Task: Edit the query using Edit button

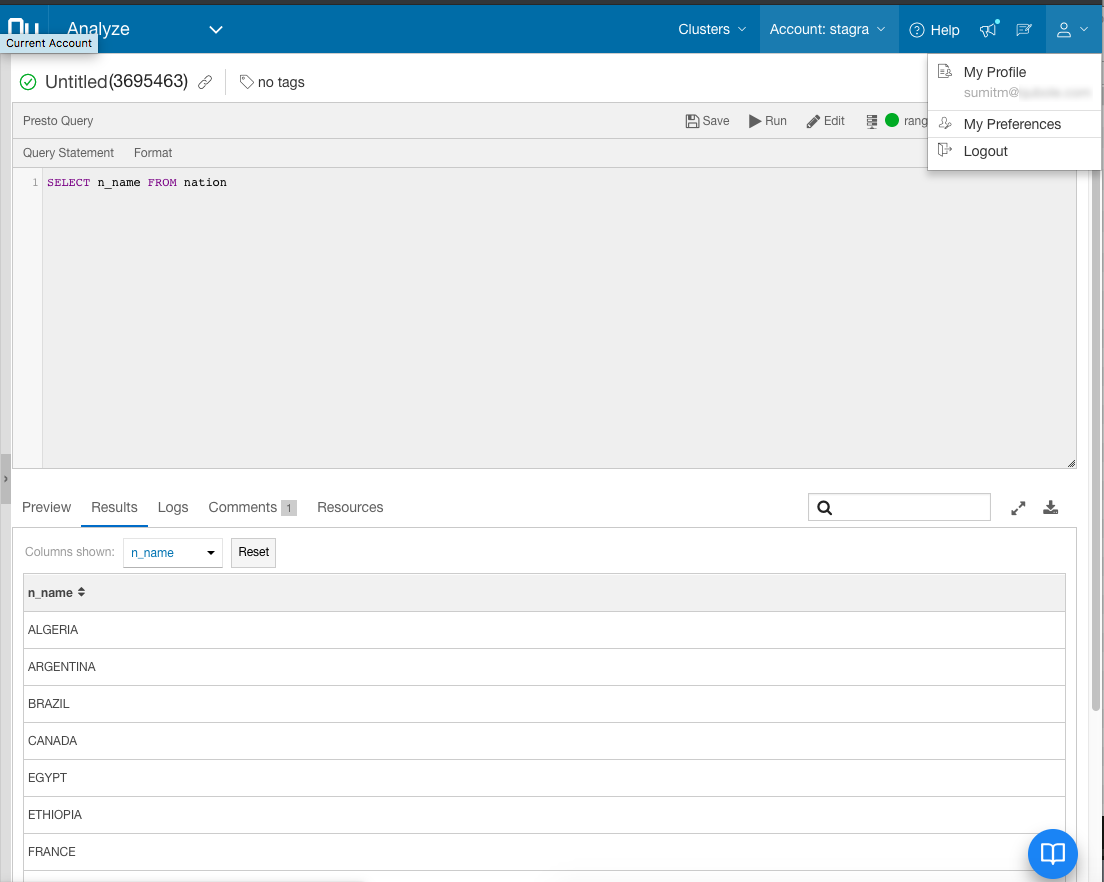Action: tap(825, 121)
